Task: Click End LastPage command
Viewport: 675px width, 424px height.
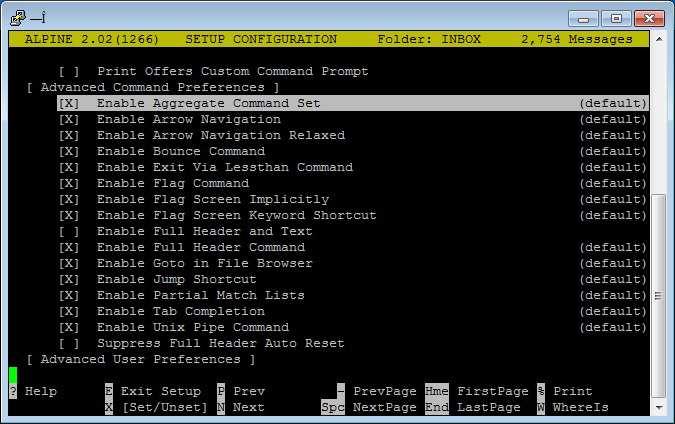Action: click(x=473, y=407)
